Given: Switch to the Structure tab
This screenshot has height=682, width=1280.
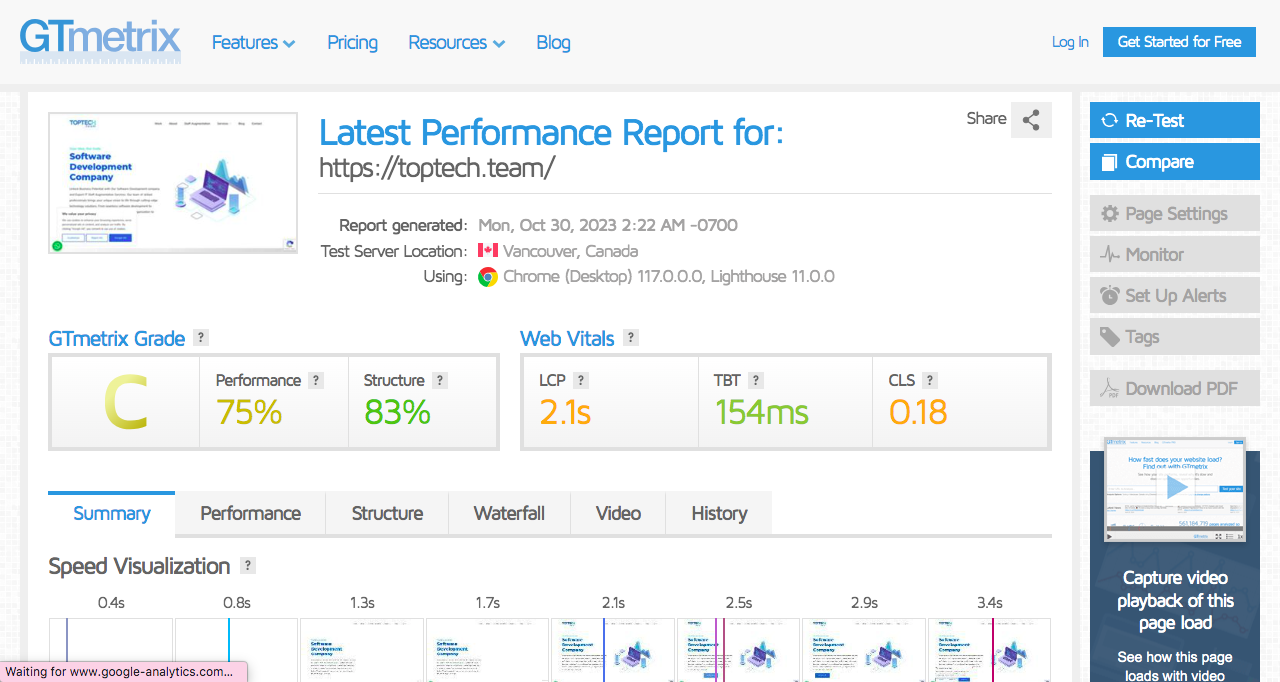Looking at the screenshot, I should (387, 513).
